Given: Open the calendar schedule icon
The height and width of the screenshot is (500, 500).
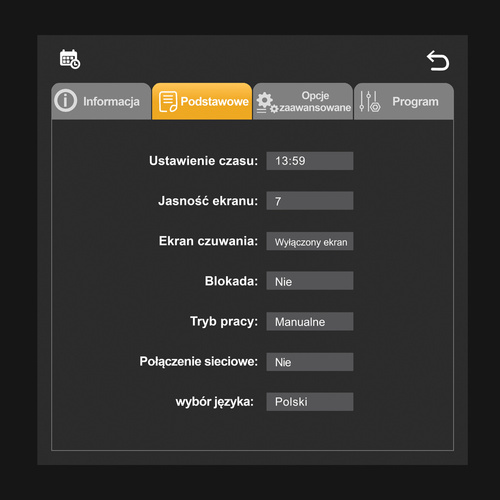Looking at the screenshot, I should [x=70, y=59].
